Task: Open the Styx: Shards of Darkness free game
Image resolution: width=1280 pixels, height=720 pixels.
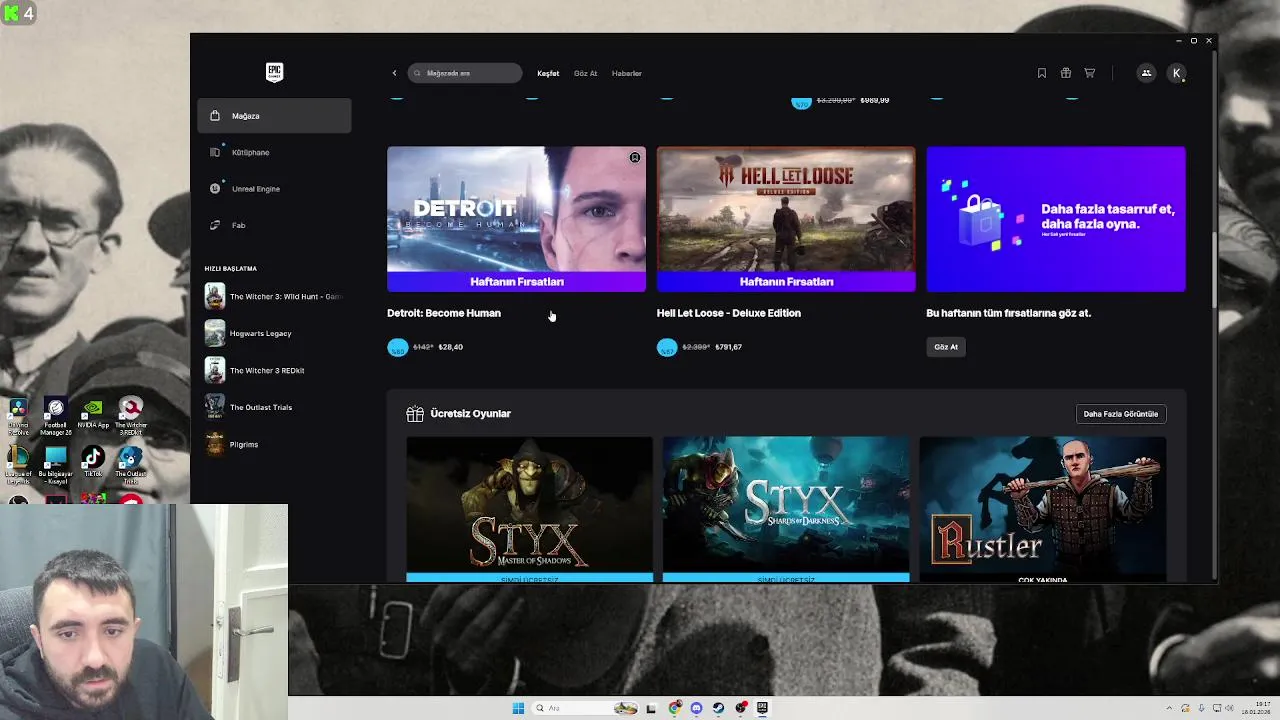Action: coord(786,509)
